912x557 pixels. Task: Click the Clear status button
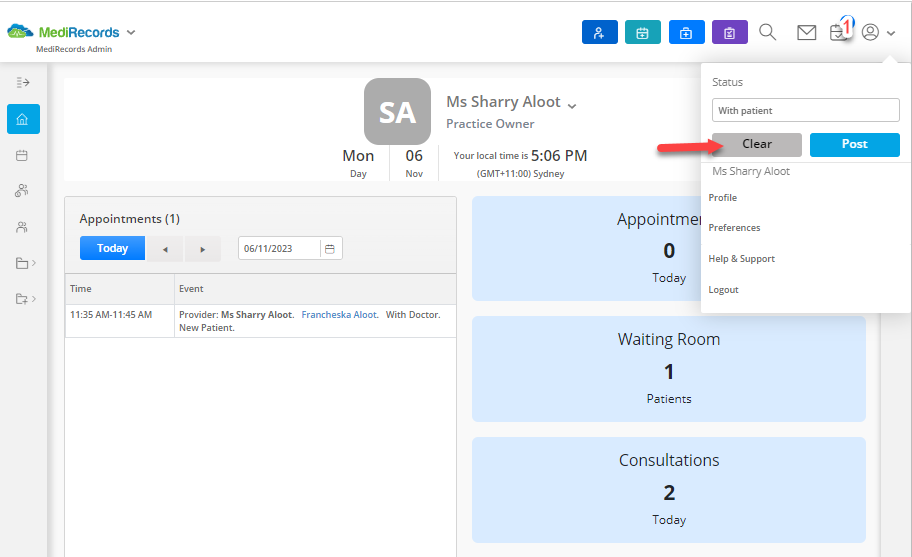coord(757,145)
